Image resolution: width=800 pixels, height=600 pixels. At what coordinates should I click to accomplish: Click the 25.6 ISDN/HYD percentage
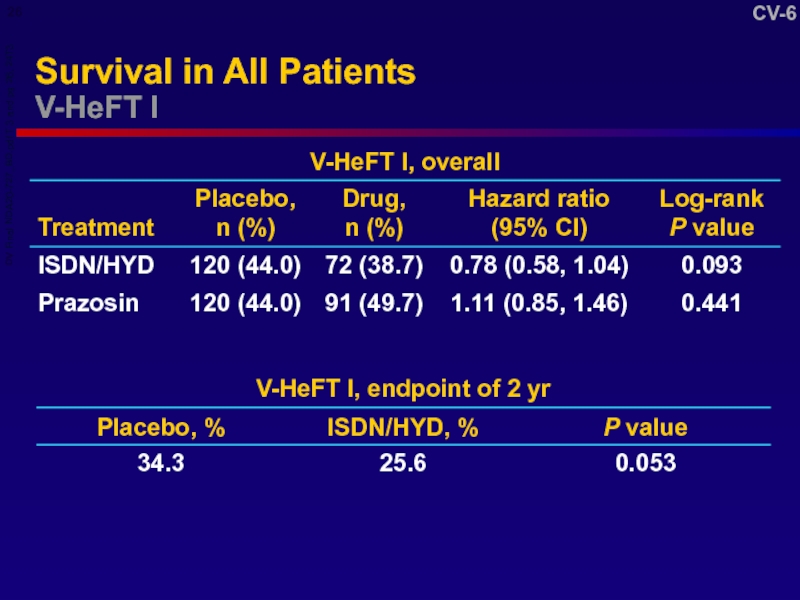(402, 463)
